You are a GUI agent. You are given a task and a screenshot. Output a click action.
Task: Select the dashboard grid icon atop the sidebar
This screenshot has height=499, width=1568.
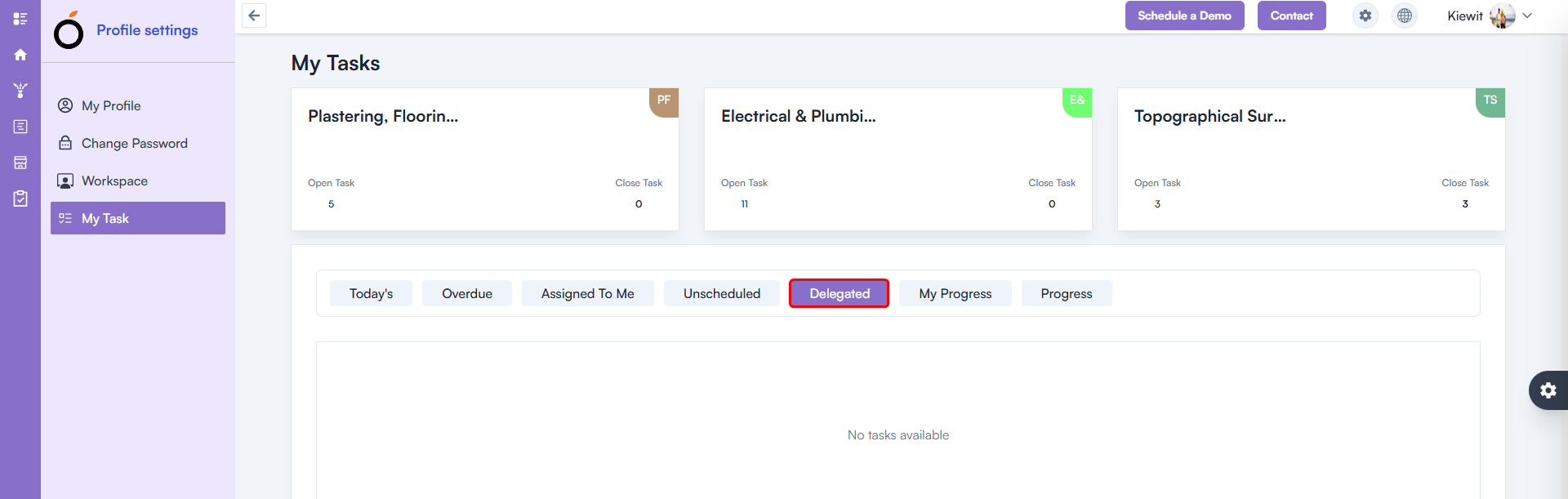click(x=20, y=18)
